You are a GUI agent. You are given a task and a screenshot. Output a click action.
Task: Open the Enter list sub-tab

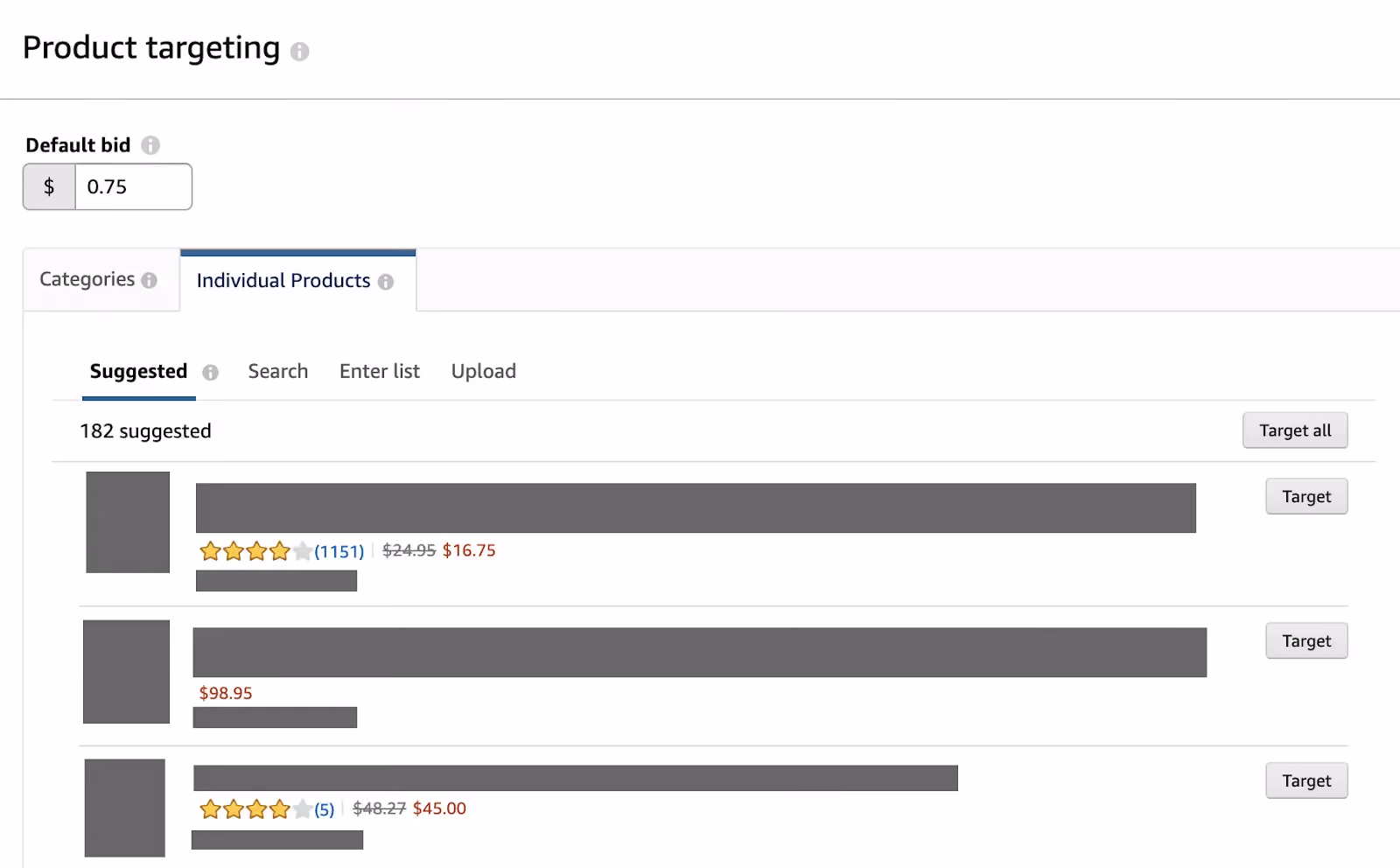tap(380, 371)
